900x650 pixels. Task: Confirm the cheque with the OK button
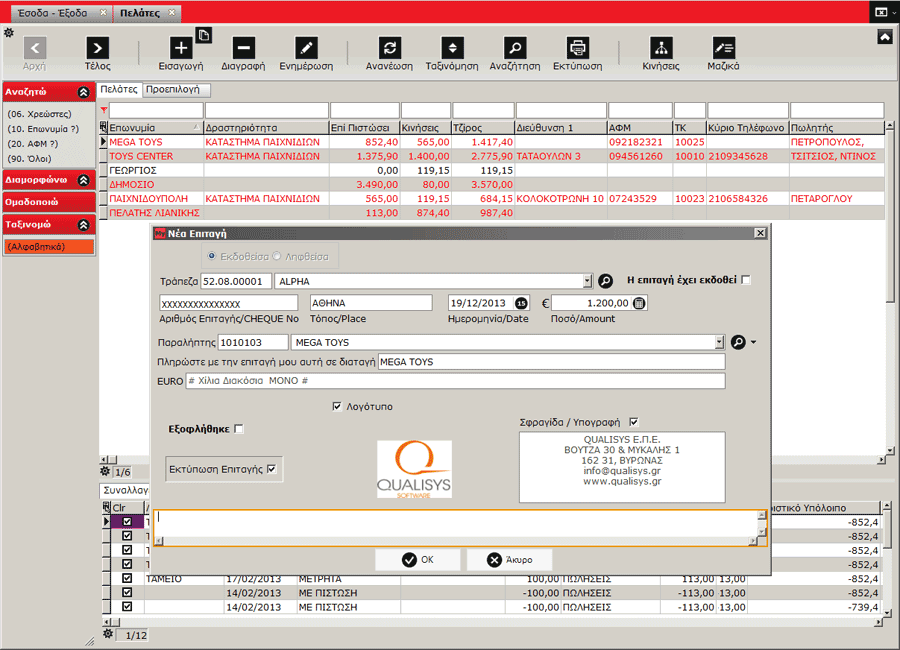point(418,560)
